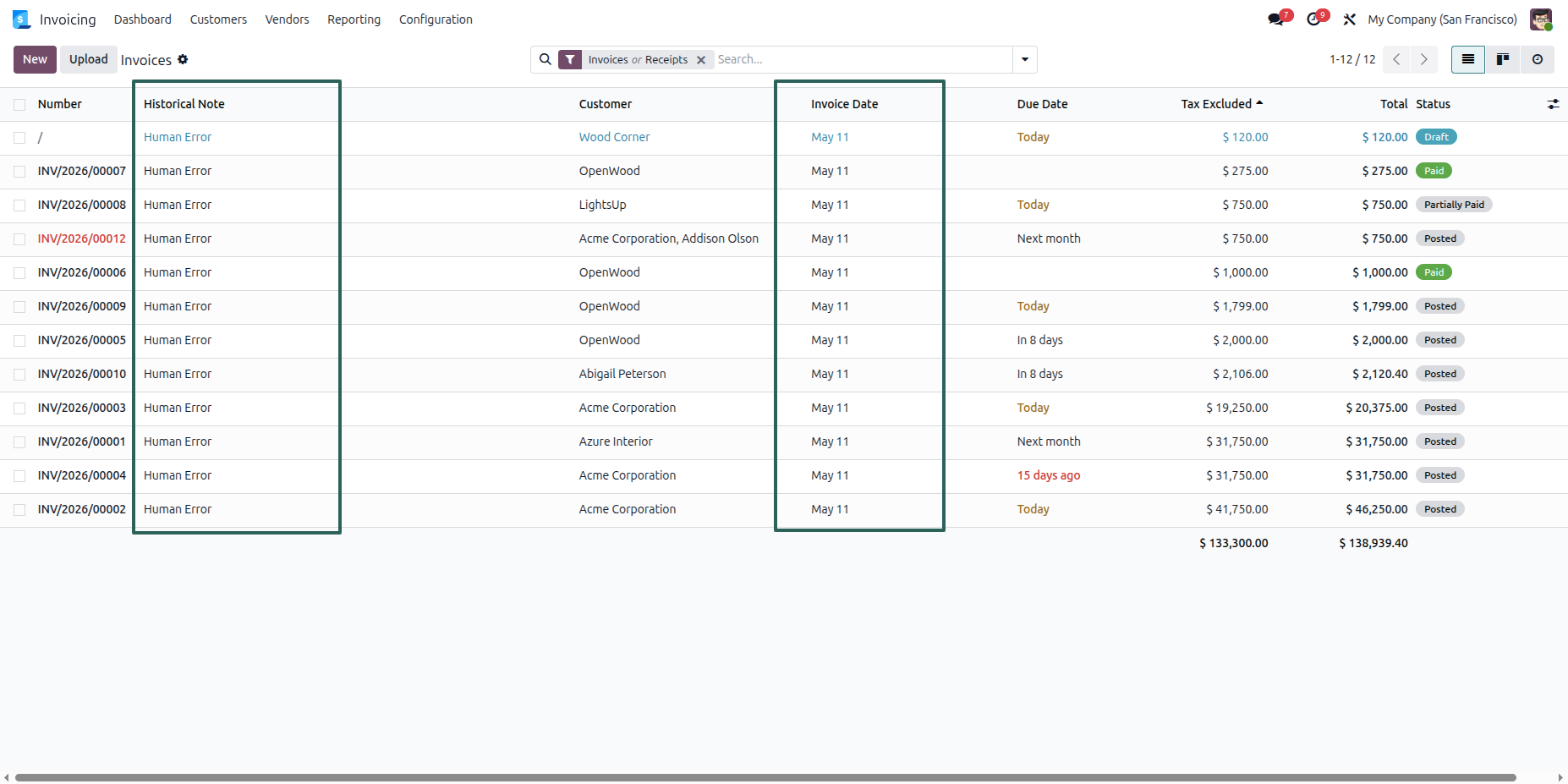Open the Vendors menu
Screen dimensions: 1568x784
pos(287,19)
